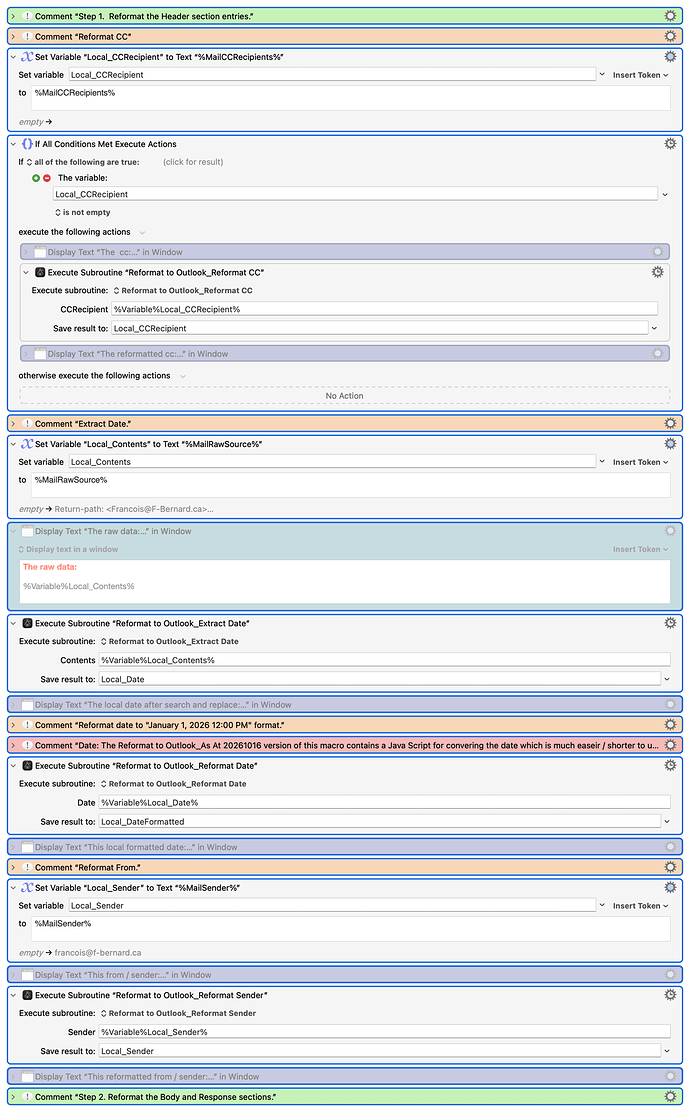Click Insert Token for the Local_Sender variable
Screen dimensions: 690x1114
tap(640, 906)
